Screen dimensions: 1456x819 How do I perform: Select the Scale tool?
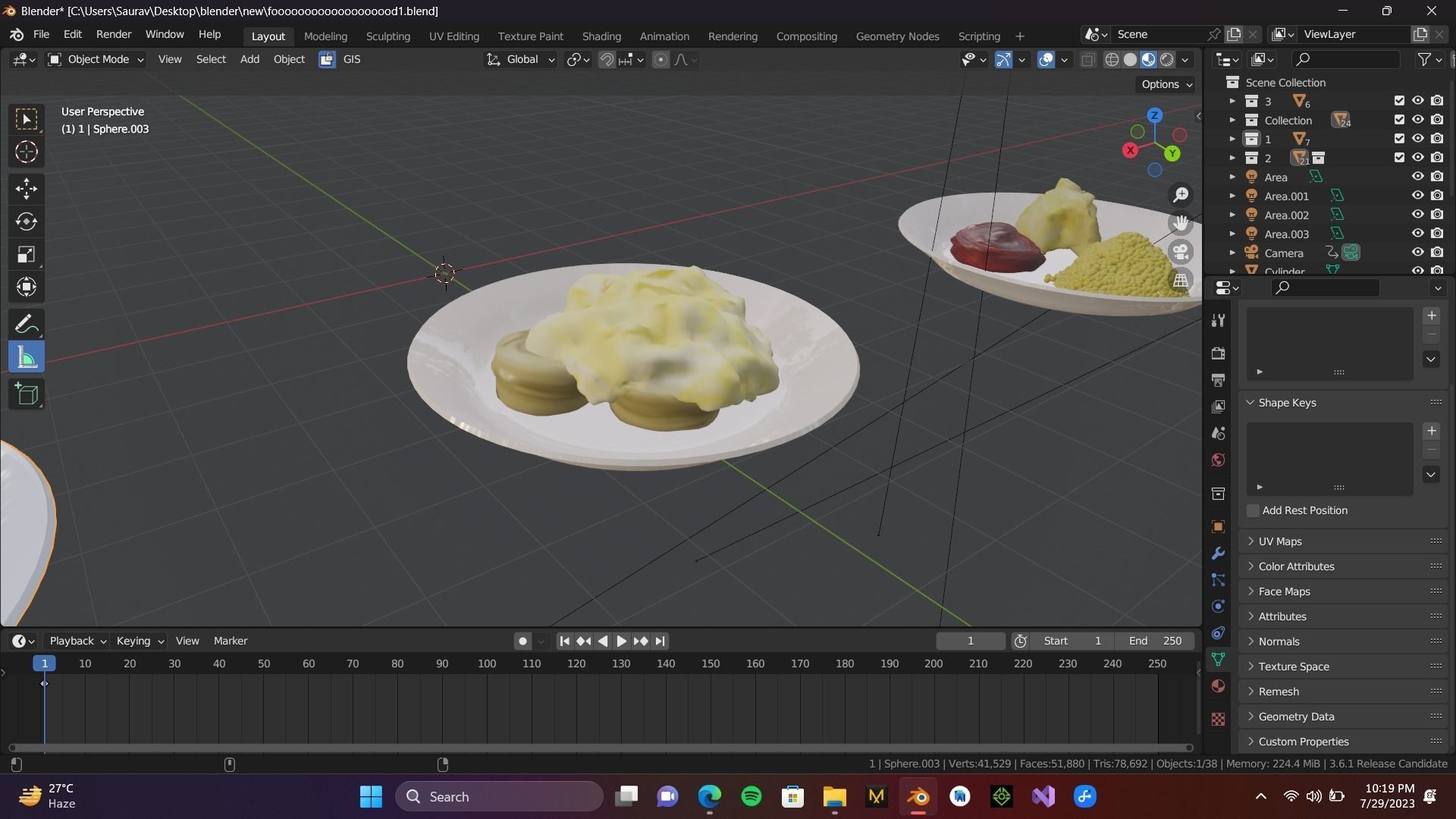click(27, 254)
